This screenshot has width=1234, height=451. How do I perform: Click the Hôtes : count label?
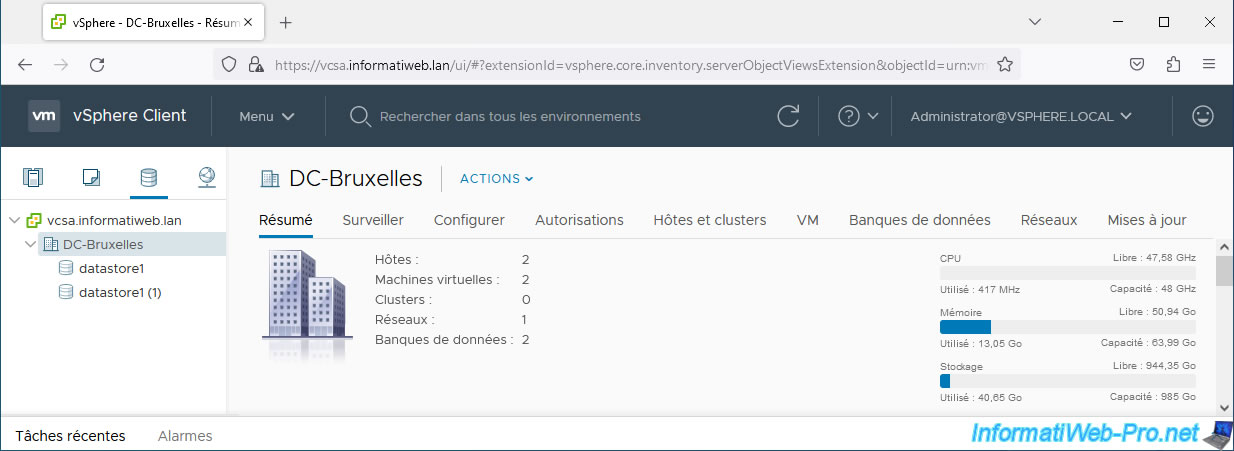(397, 260)
